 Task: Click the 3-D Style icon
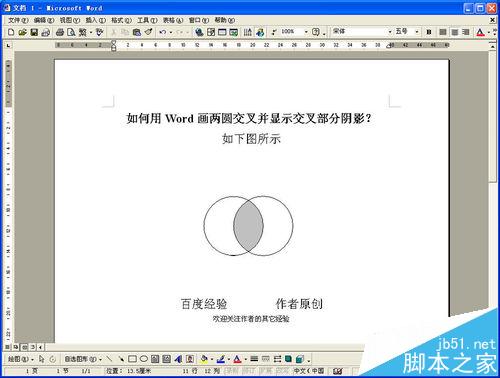300,359
